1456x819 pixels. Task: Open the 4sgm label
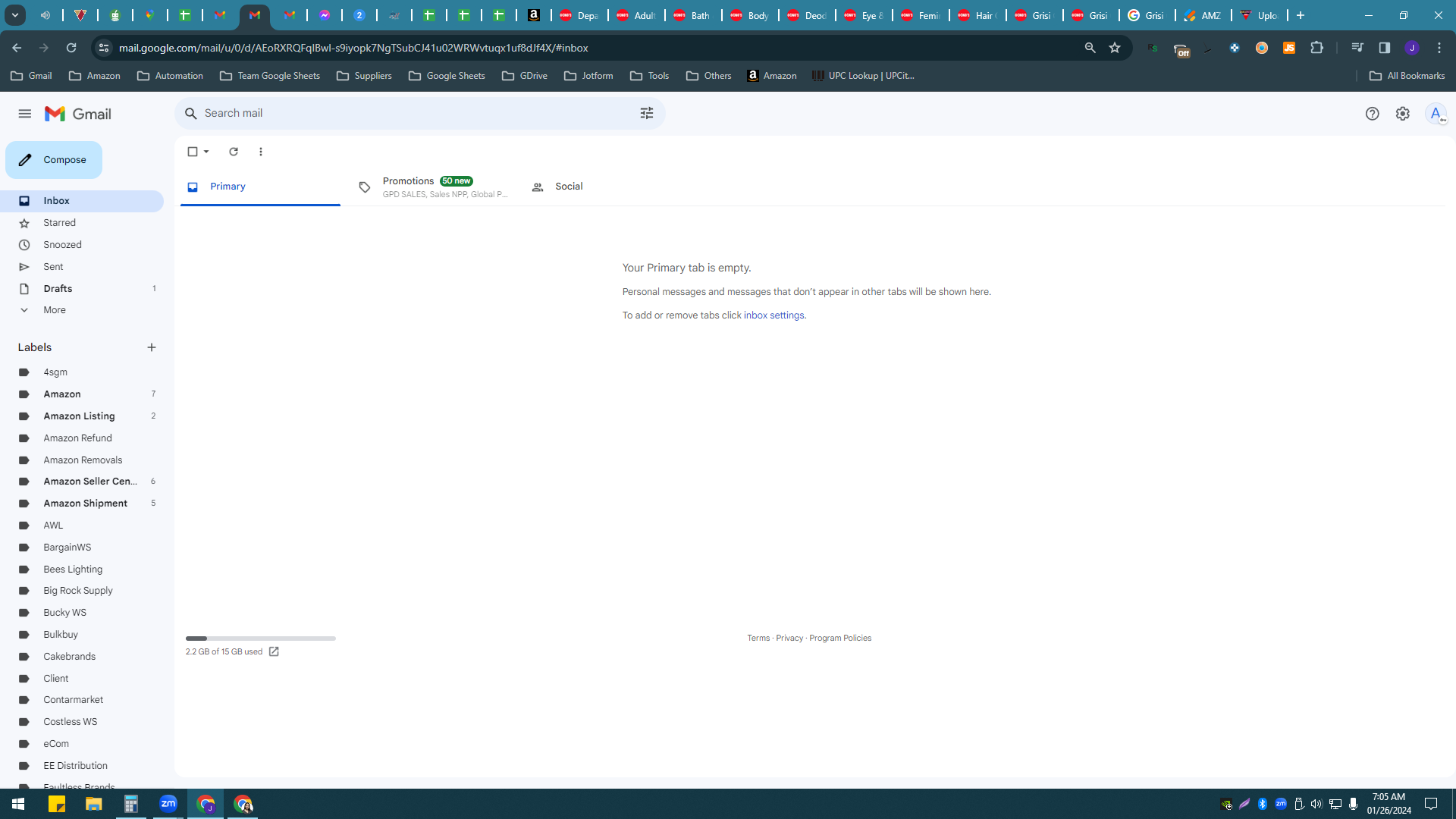tap(82, 372)
